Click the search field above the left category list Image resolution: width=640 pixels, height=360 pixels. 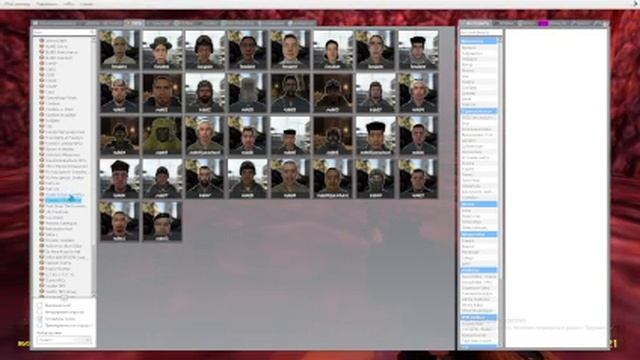pos(64,32)
